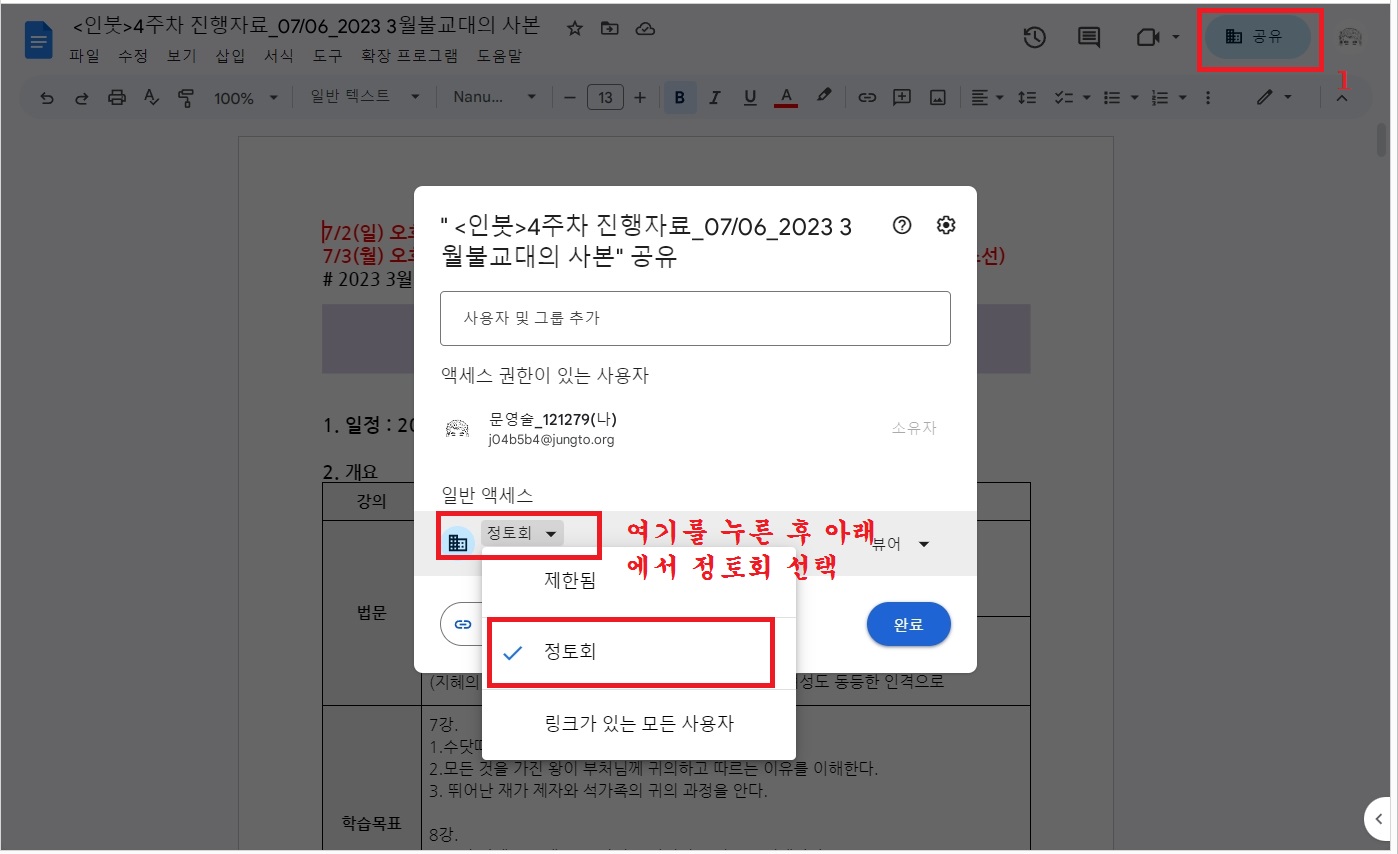
Task: Click the move-to-folder icon
Action: [609, 29]
